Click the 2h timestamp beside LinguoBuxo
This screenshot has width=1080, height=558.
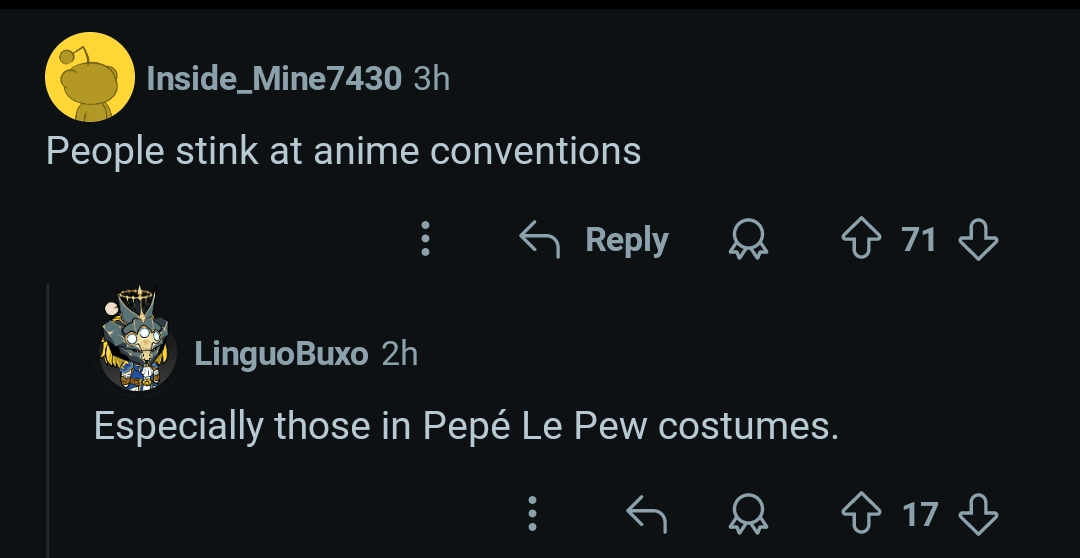coord(400,353)
